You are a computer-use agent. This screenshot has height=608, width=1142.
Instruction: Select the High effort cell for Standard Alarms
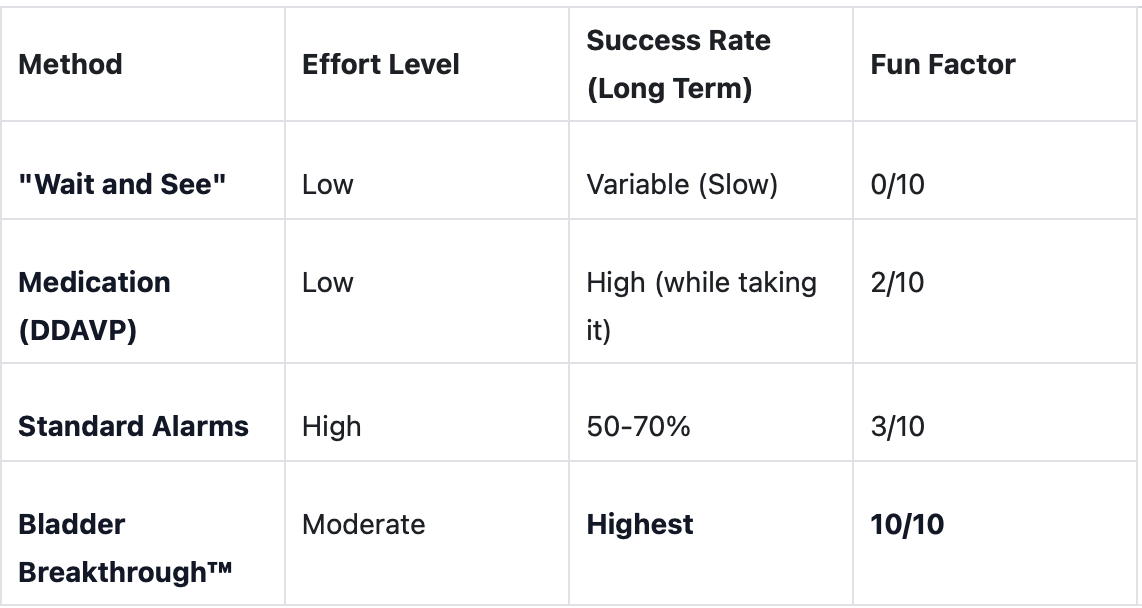point(331,426)
